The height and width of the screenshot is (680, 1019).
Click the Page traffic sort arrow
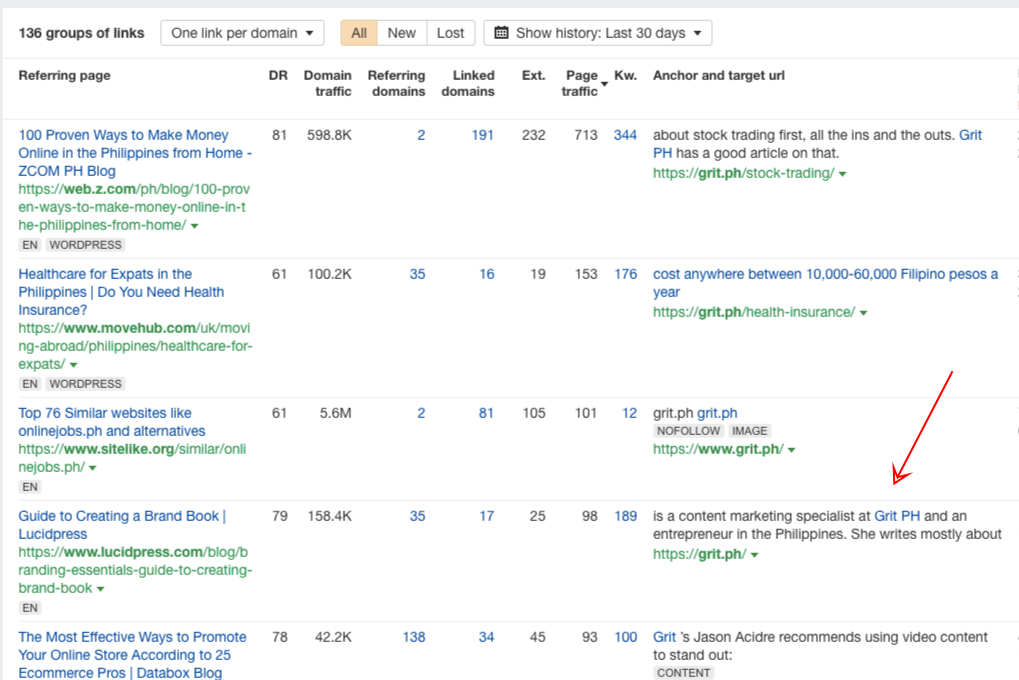click(604, 84)
